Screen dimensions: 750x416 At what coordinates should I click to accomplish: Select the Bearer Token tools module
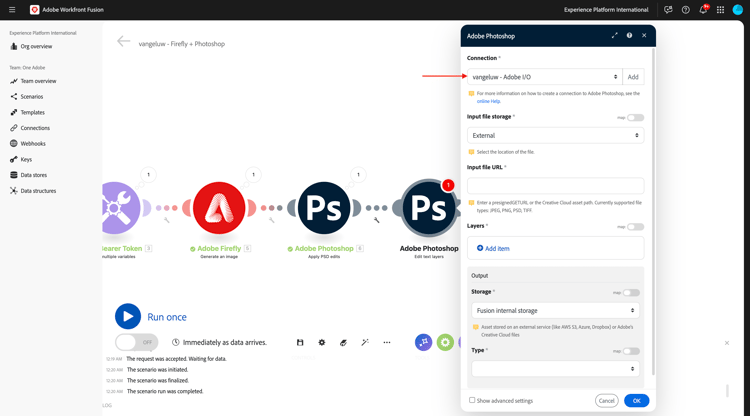tap(120, 208)
